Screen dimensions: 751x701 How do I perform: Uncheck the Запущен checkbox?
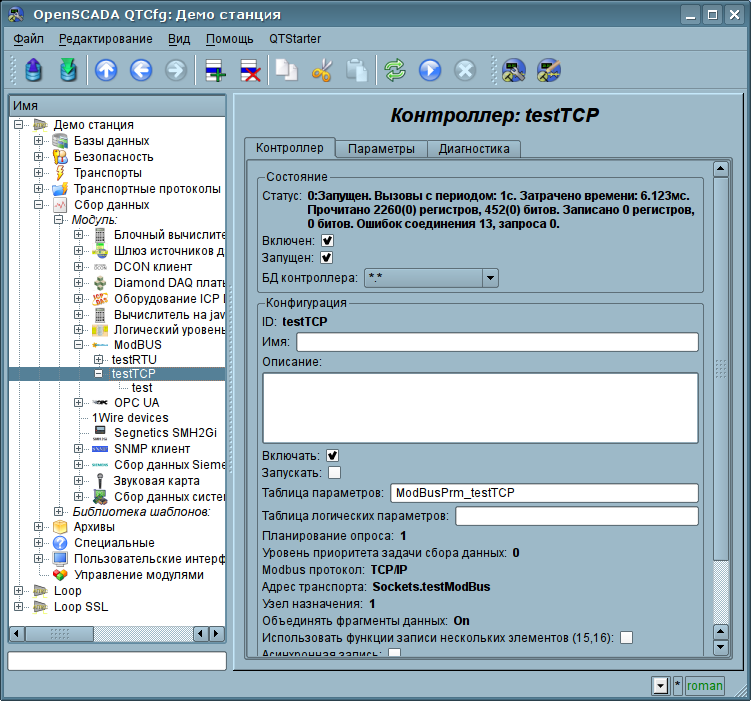click(327, 258)
